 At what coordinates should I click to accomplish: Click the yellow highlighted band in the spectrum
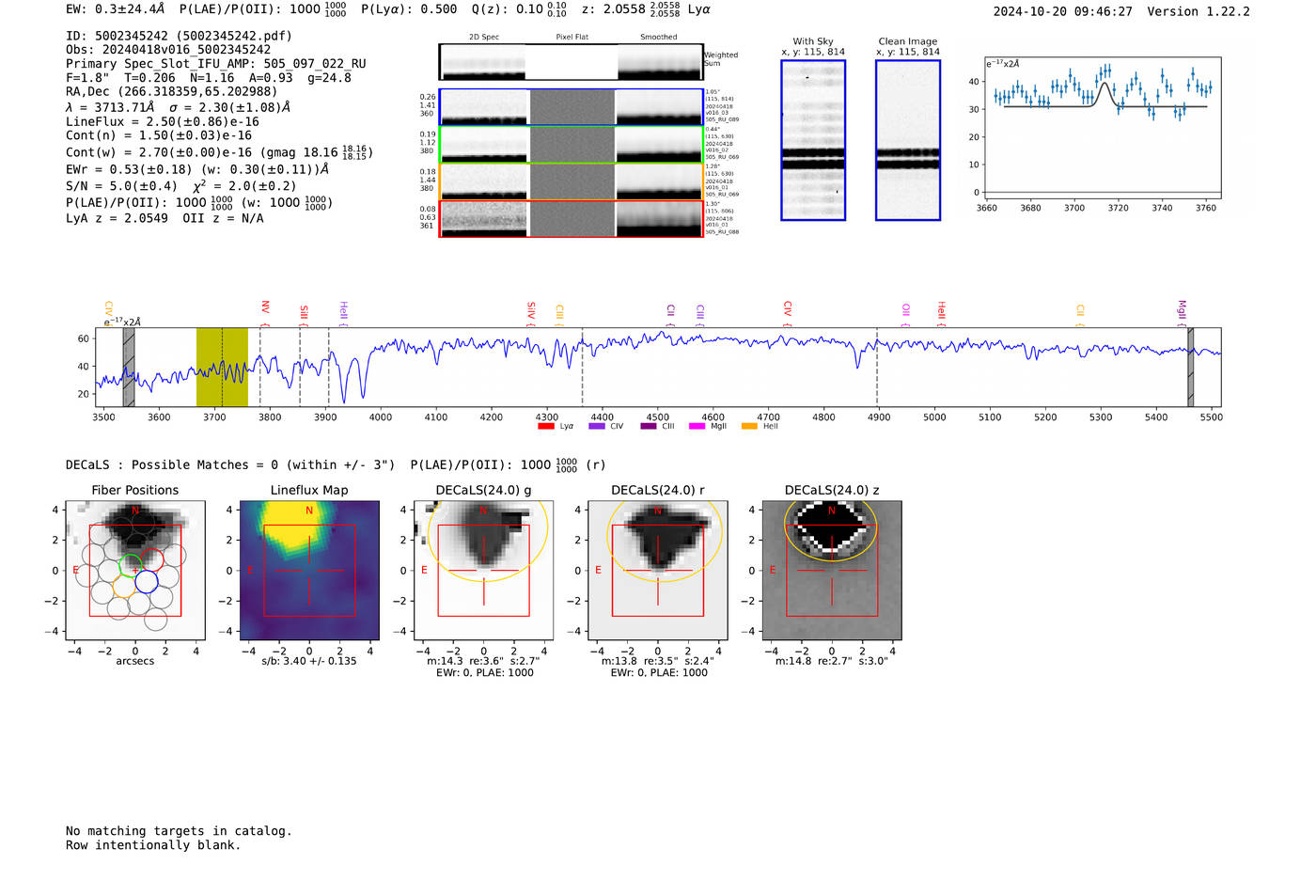(x=222, y=368)
